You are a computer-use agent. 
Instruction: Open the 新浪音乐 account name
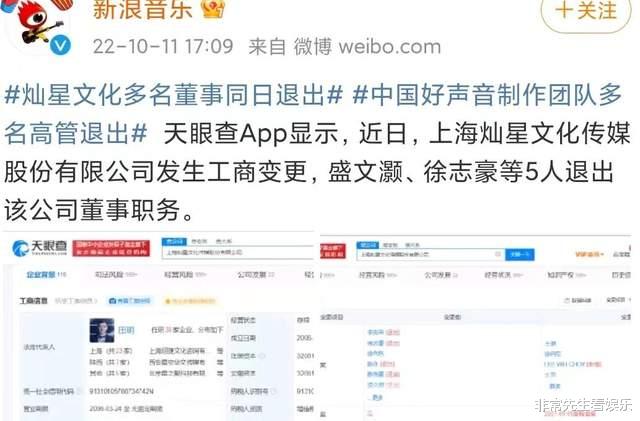pos(142,10)
